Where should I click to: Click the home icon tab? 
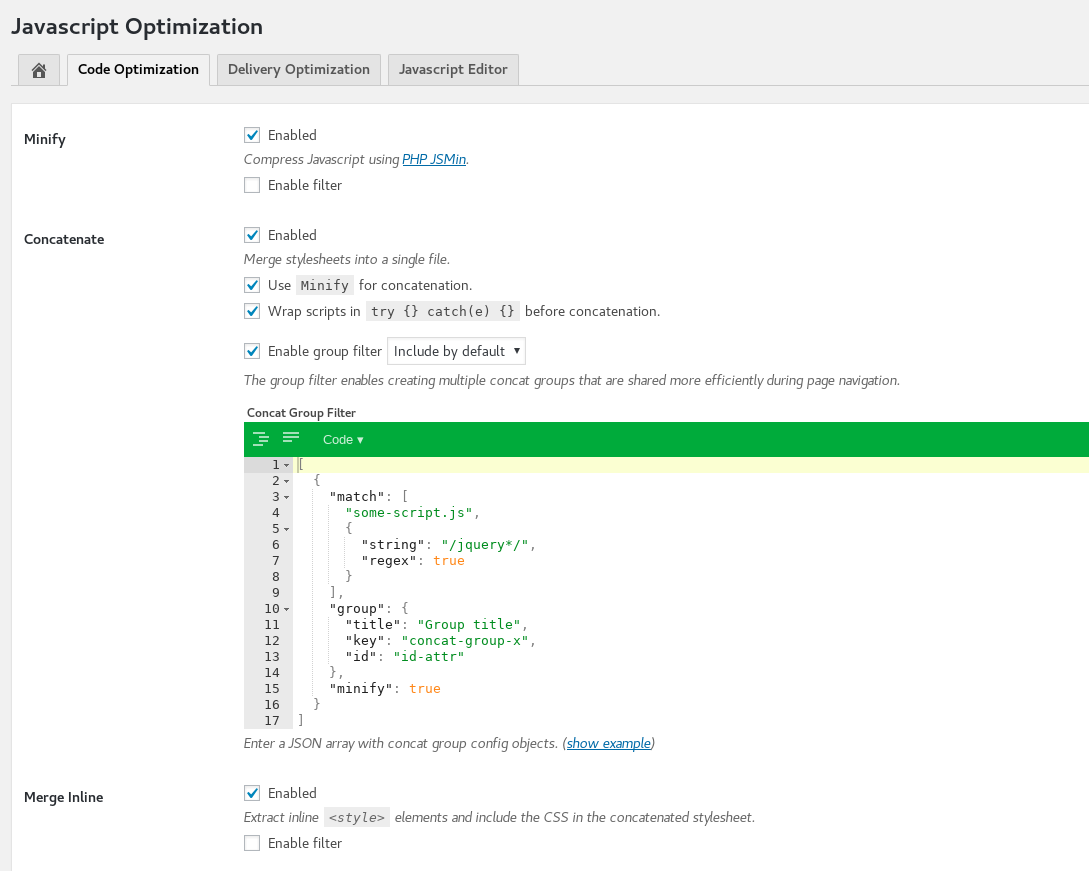(39, 70)
